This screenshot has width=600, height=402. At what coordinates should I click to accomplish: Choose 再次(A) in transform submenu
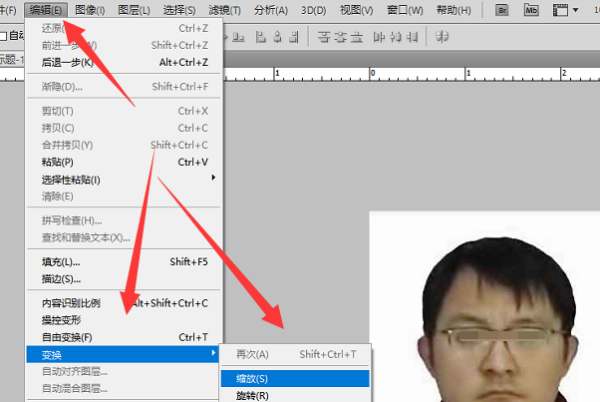point(295,355)
